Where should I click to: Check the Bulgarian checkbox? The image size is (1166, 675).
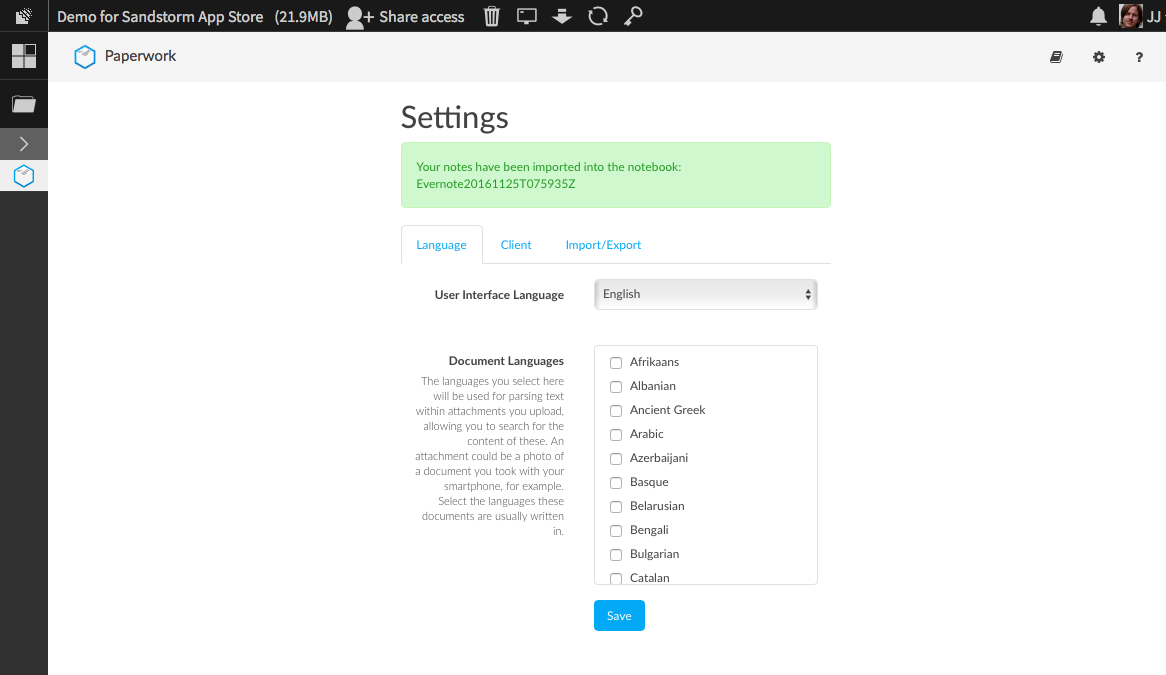coord(616,555)
